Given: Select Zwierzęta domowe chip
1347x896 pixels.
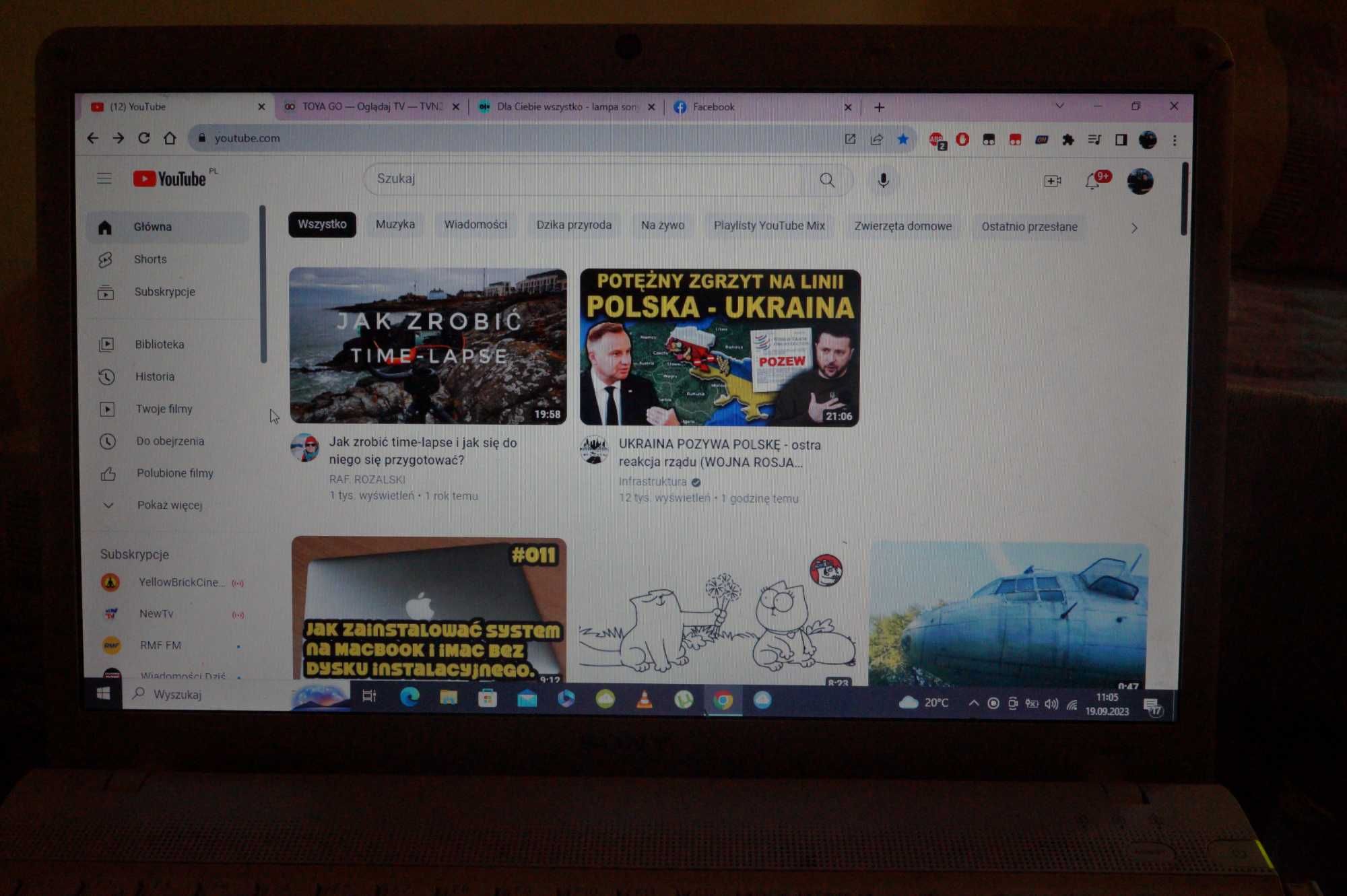Looking at the screenshot, I should point(903,226).
